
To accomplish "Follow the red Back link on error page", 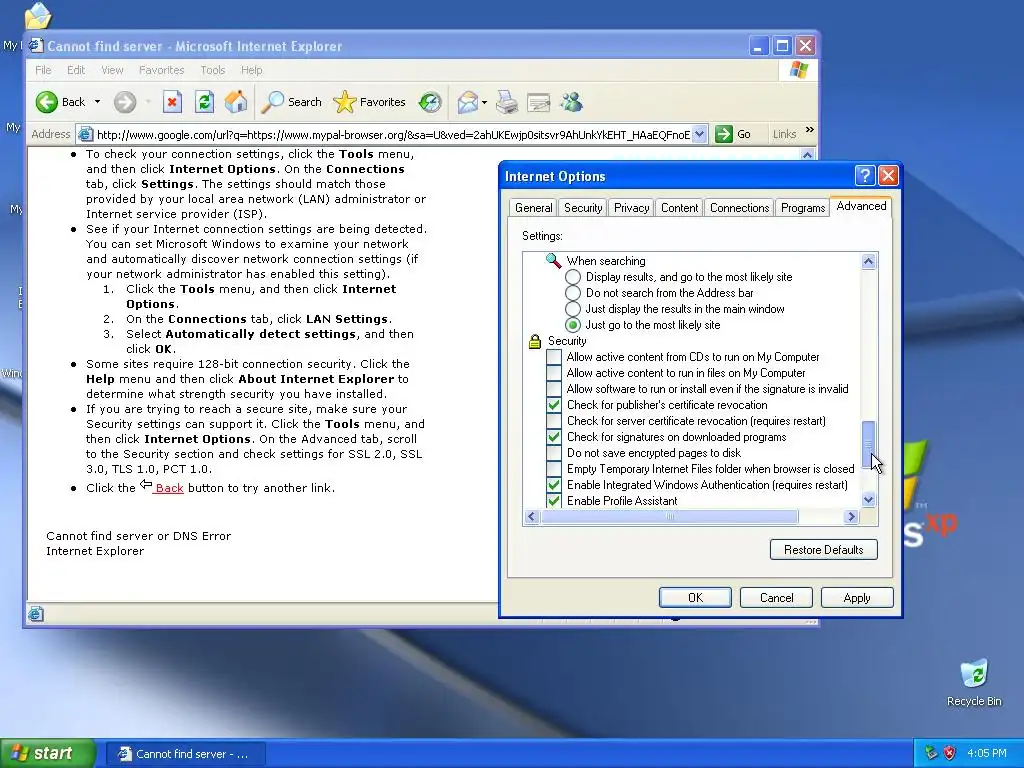I will click(169, 488).
